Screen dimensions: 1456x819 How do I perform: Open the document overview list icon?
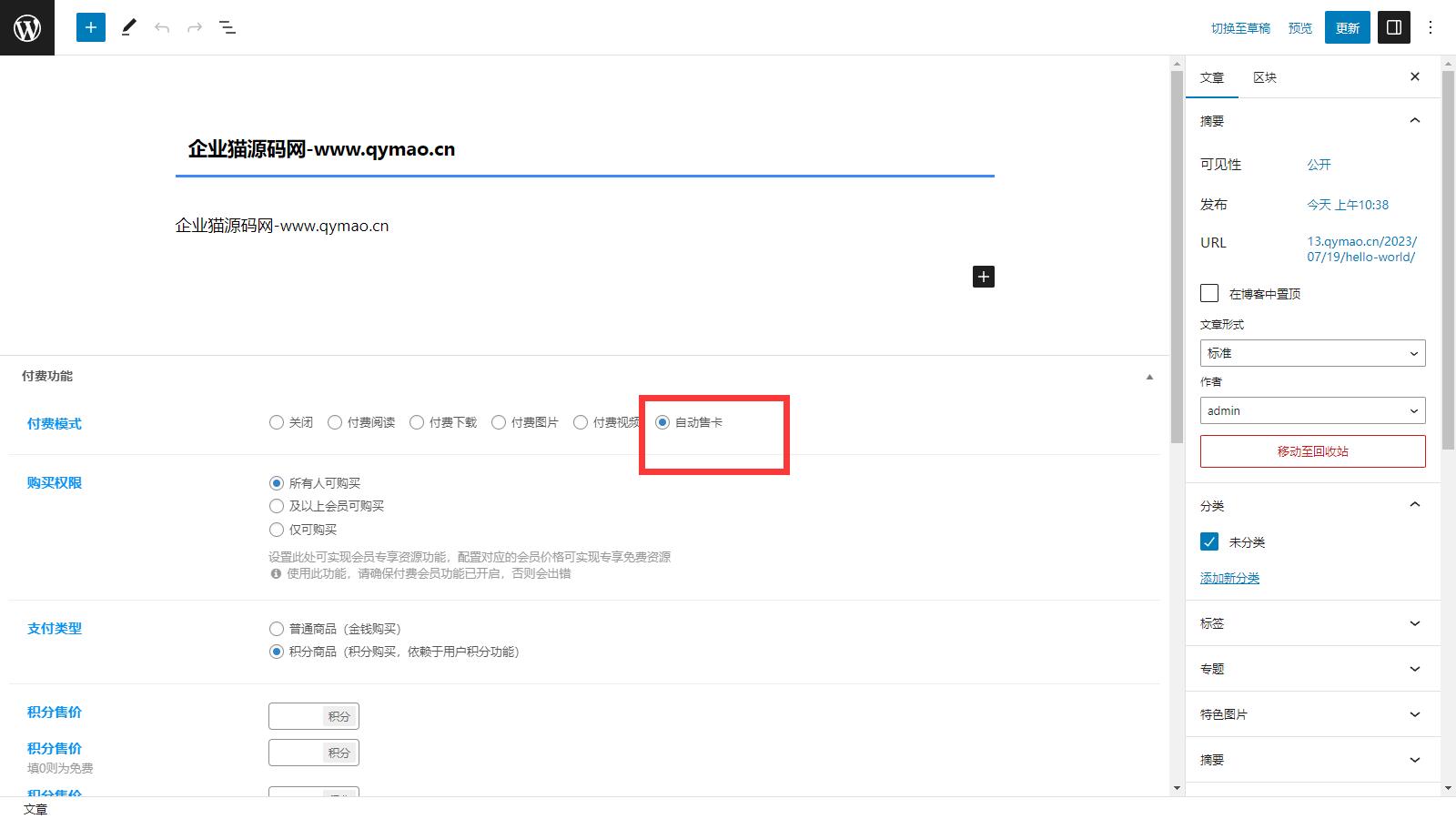(227, 27)
